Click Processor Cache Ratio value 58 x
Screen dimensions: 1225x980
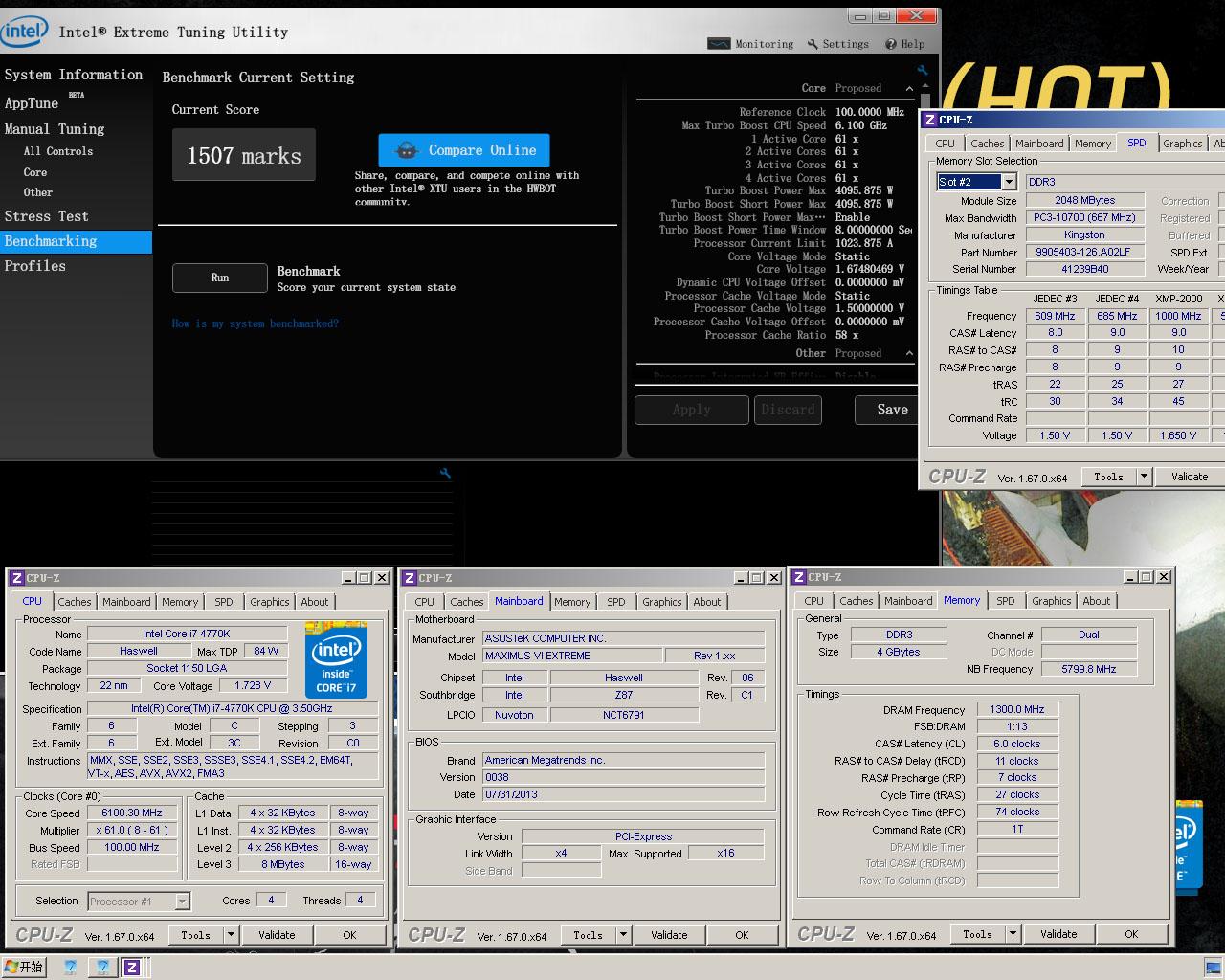846,336
